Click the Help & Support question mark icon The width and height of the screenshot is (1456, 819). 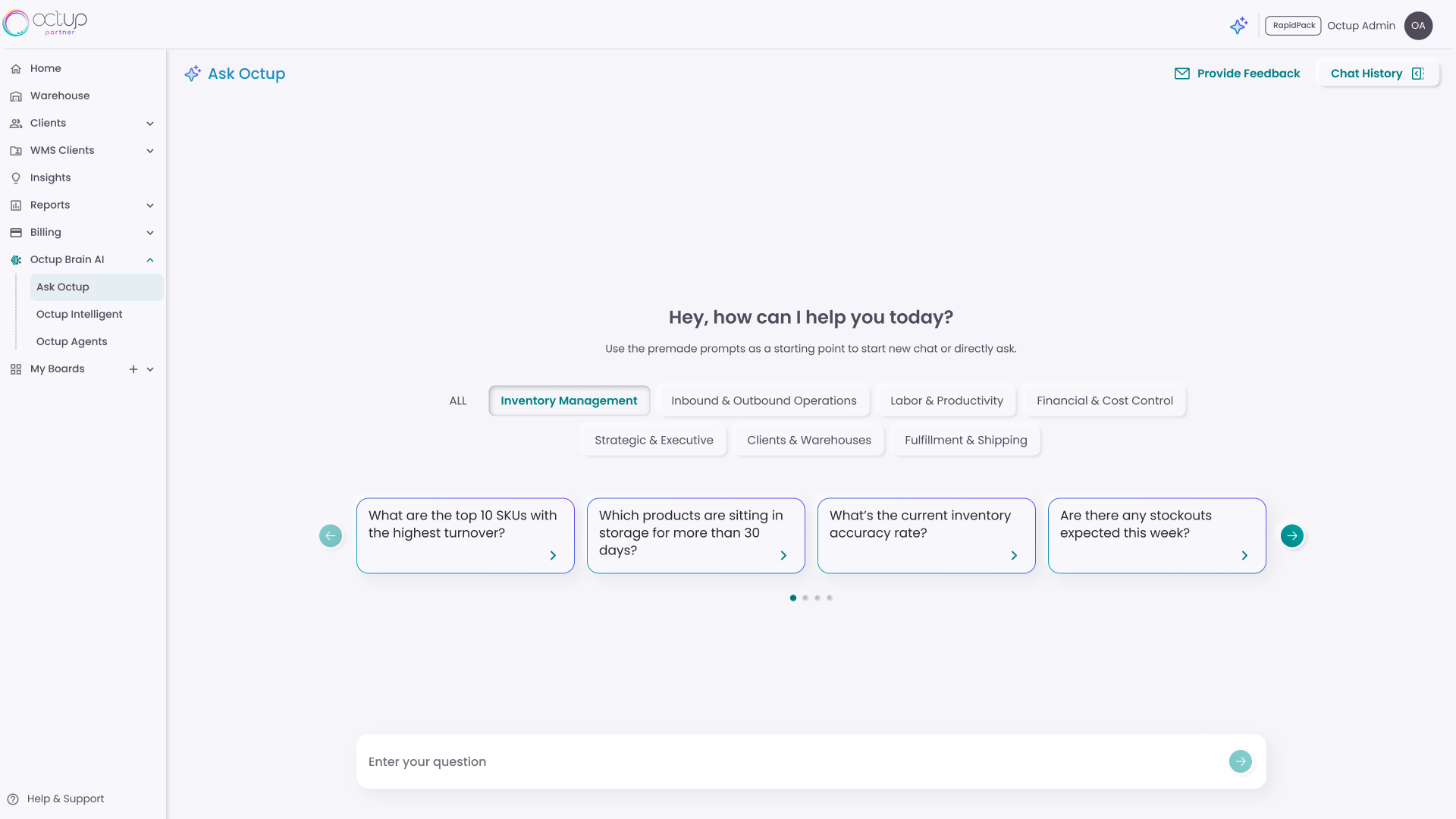pyautogui.click(x=14, y=799)
